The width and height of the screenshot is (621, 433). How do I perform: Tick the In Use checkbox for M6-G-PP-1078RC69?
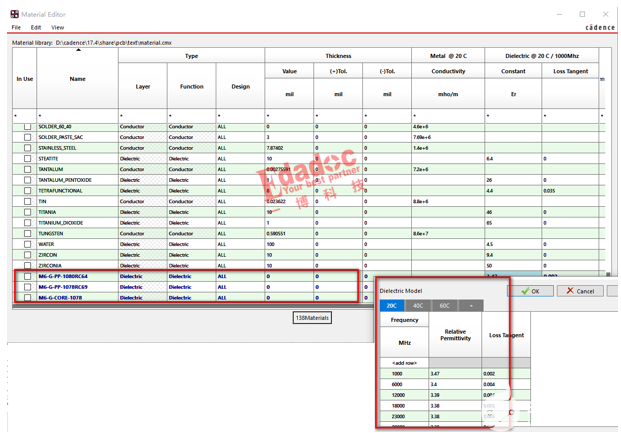[x=27, y=287]
